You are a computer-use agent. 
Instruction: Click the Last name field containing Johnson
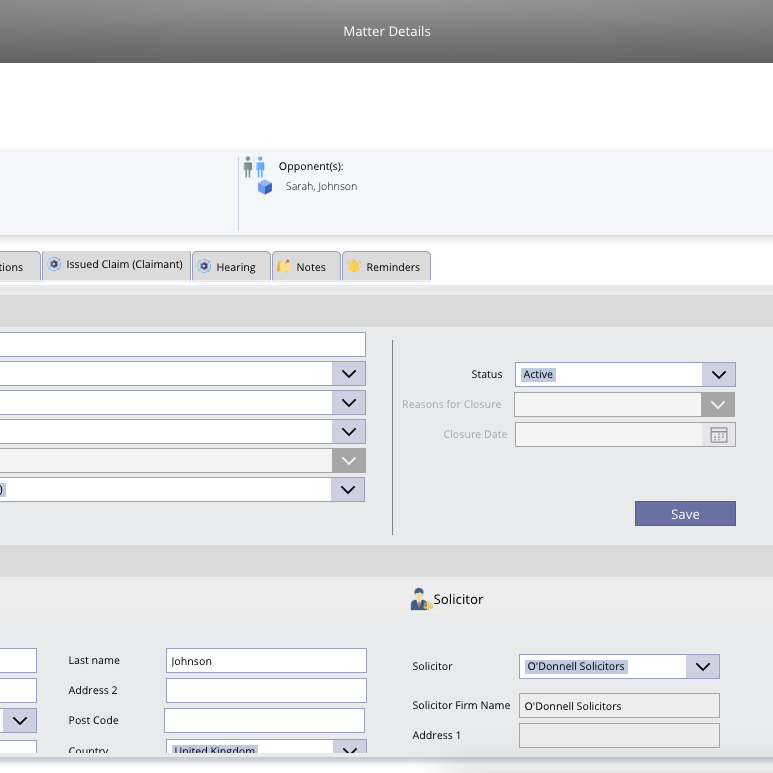click(266, 661)
